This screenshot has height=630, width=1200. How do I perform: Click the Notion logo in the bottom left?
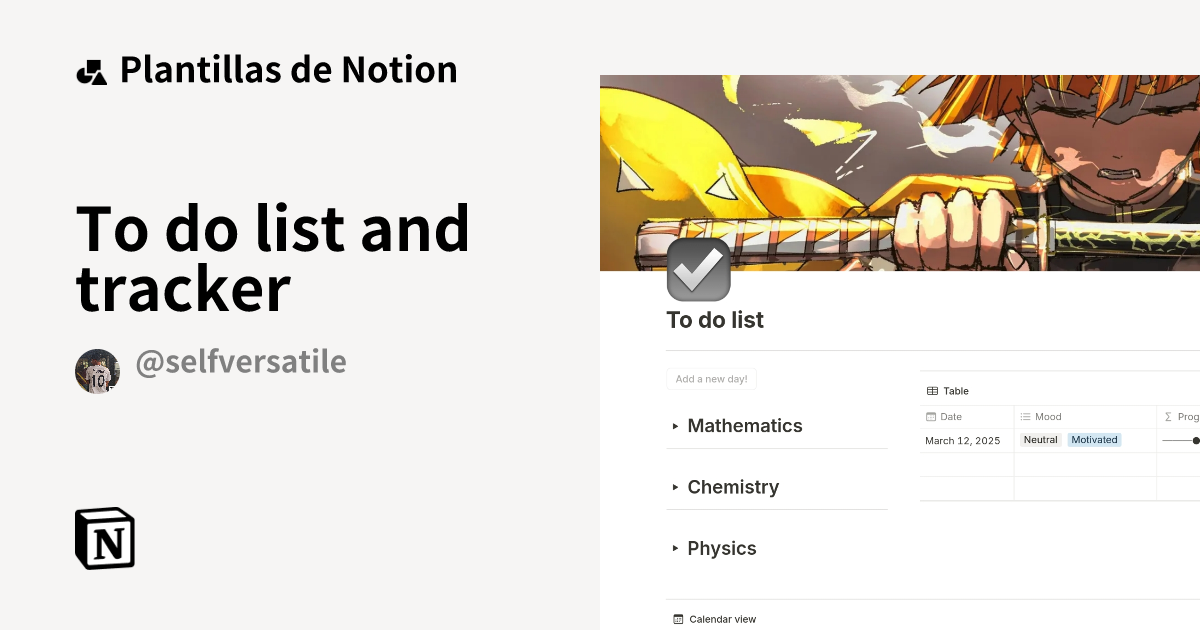[104, 538]
